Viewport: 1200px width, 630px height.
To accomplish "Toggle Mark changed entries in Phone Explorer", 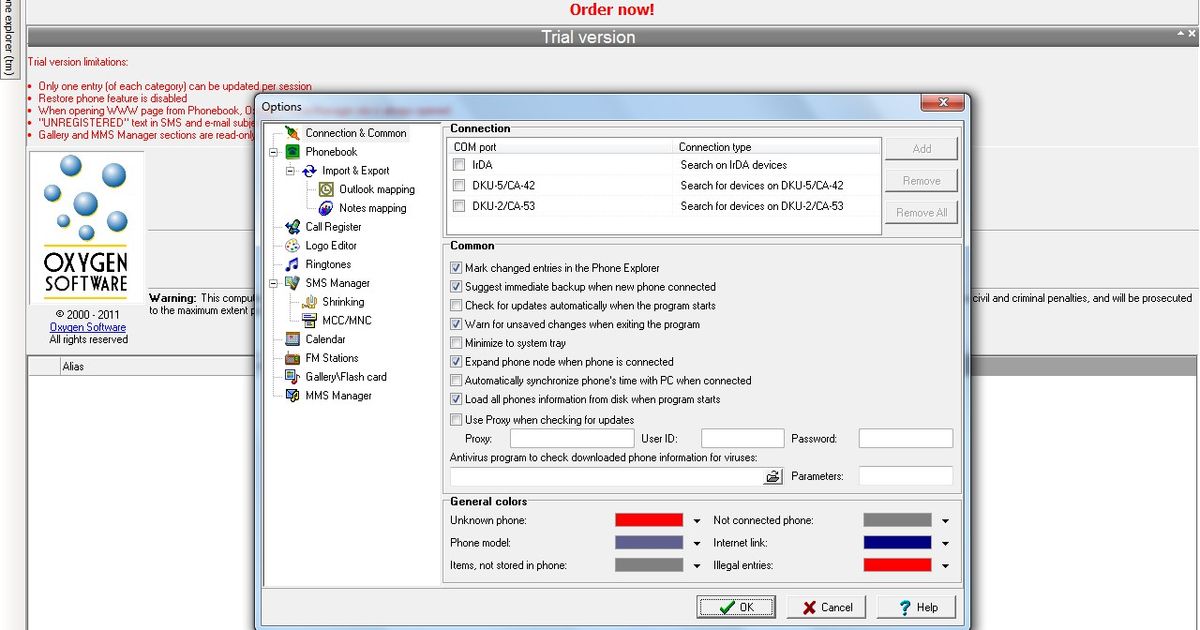I will click(456, 268).
